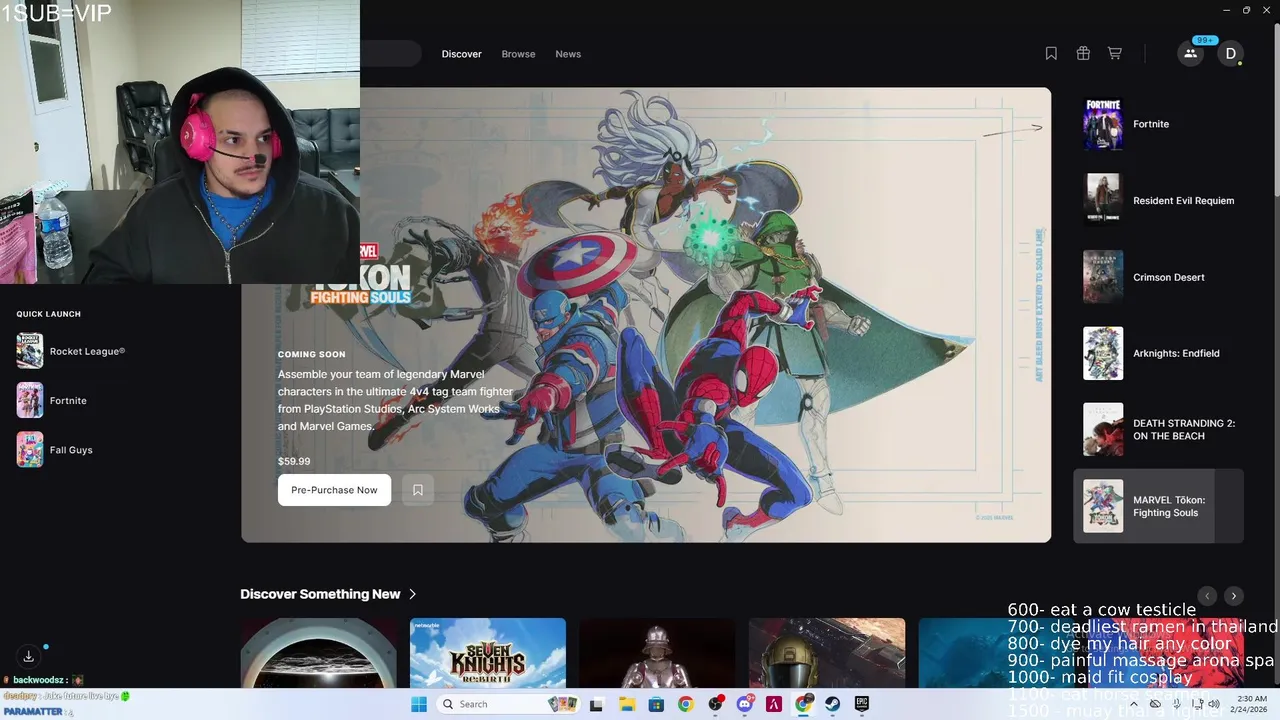Switch to the Browse tab
This screenshot has width=1280, height=720.
coord(518,54)
